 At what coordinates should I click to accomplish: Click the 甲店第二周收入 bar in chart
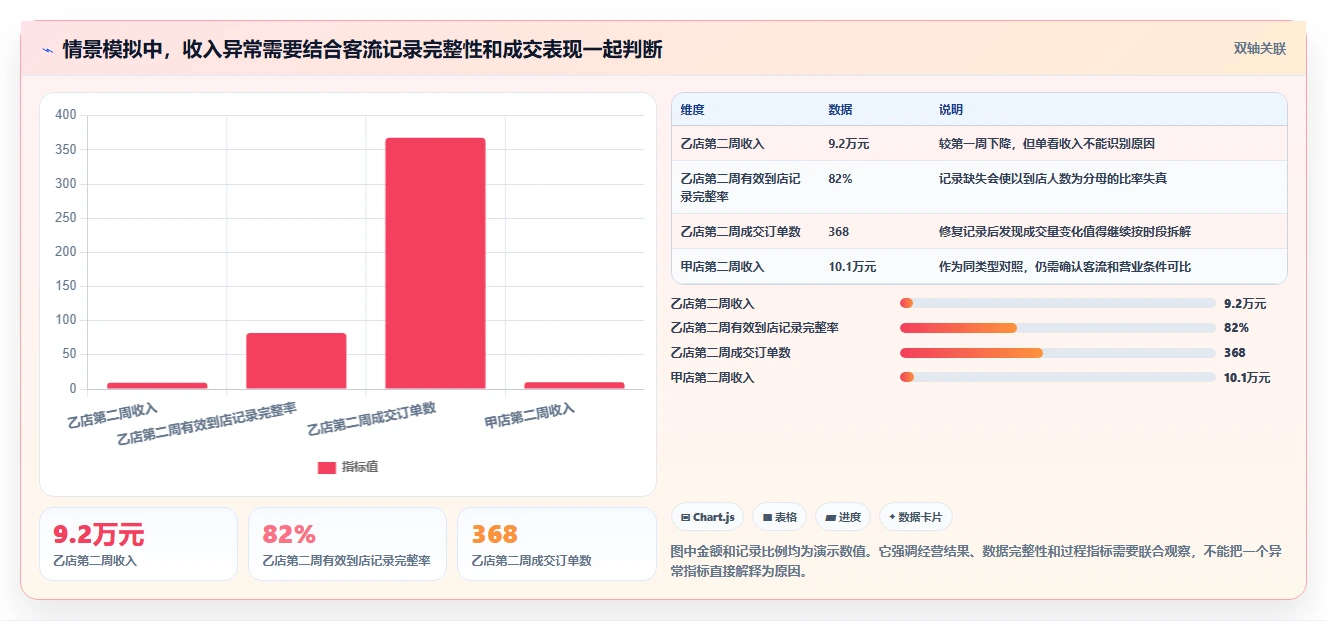click(574, 386)
